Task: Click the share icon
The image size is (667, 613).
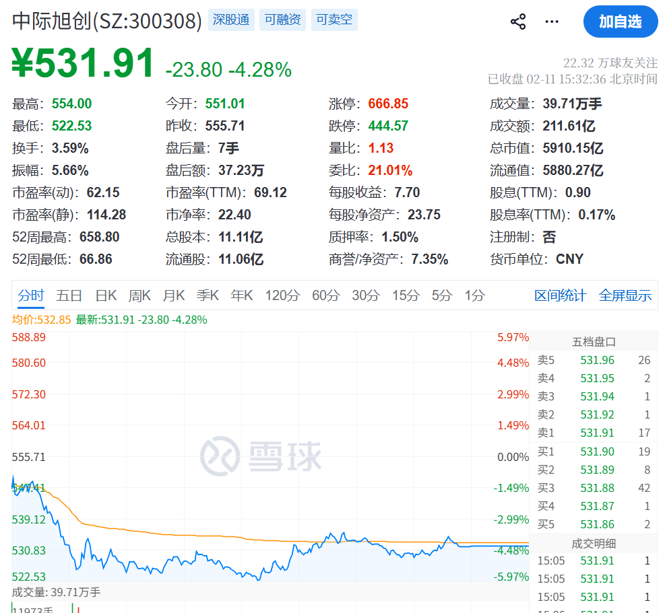Action: 518,21
